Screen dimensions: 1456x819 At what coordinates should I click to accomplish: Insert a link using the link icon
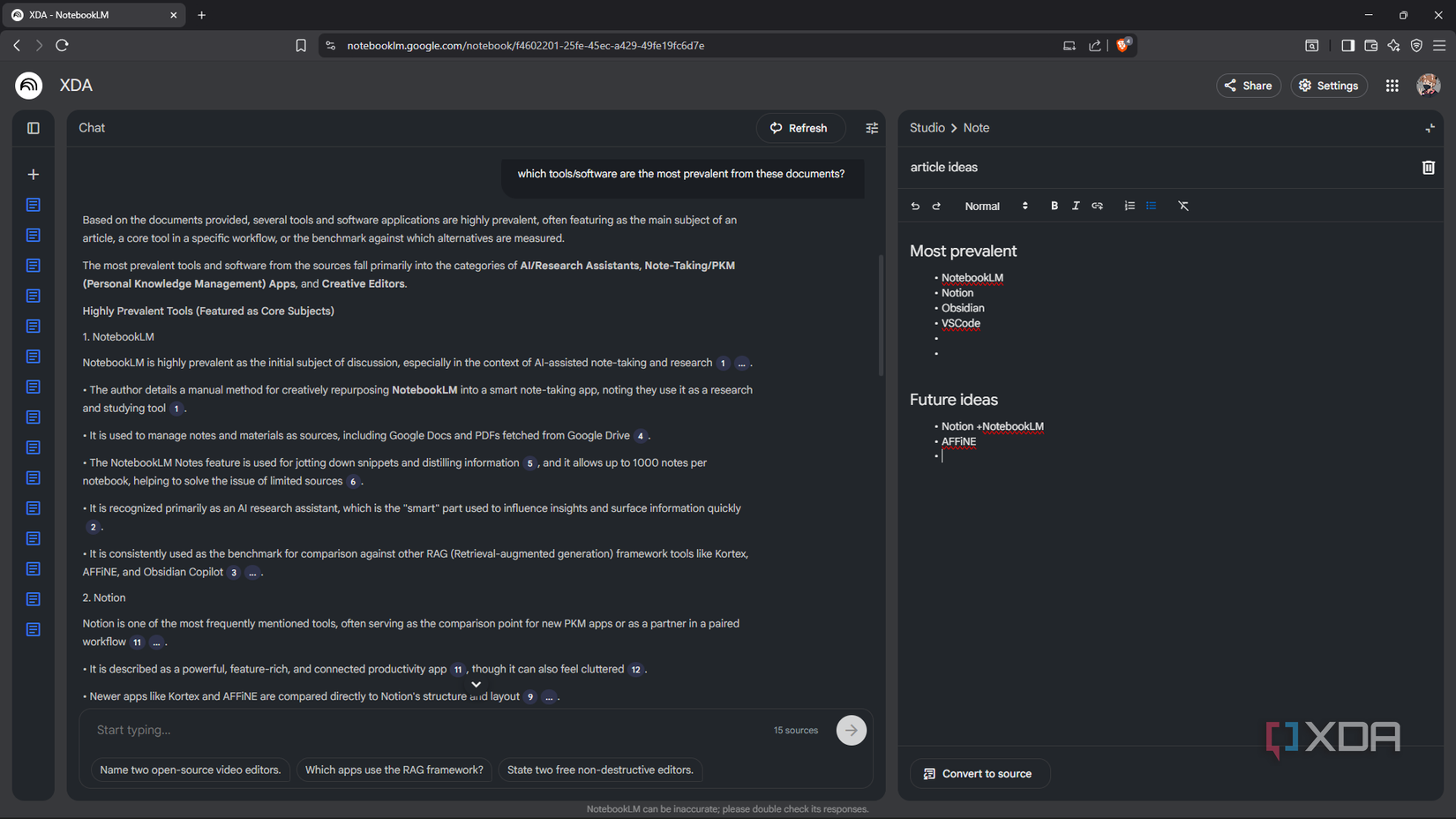click(x=1097, y=206)
